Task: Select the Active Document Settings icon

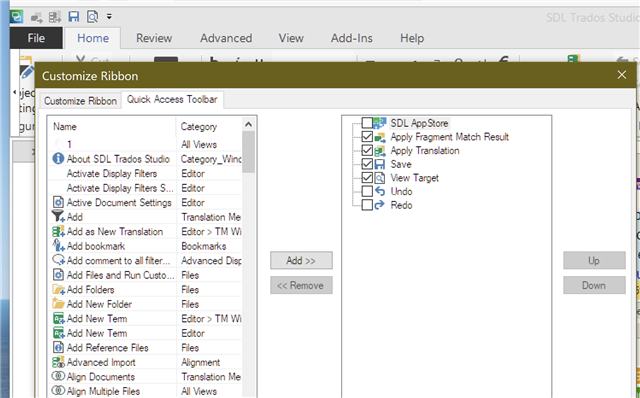Action: pyautogui.click(x=58, y=202)
